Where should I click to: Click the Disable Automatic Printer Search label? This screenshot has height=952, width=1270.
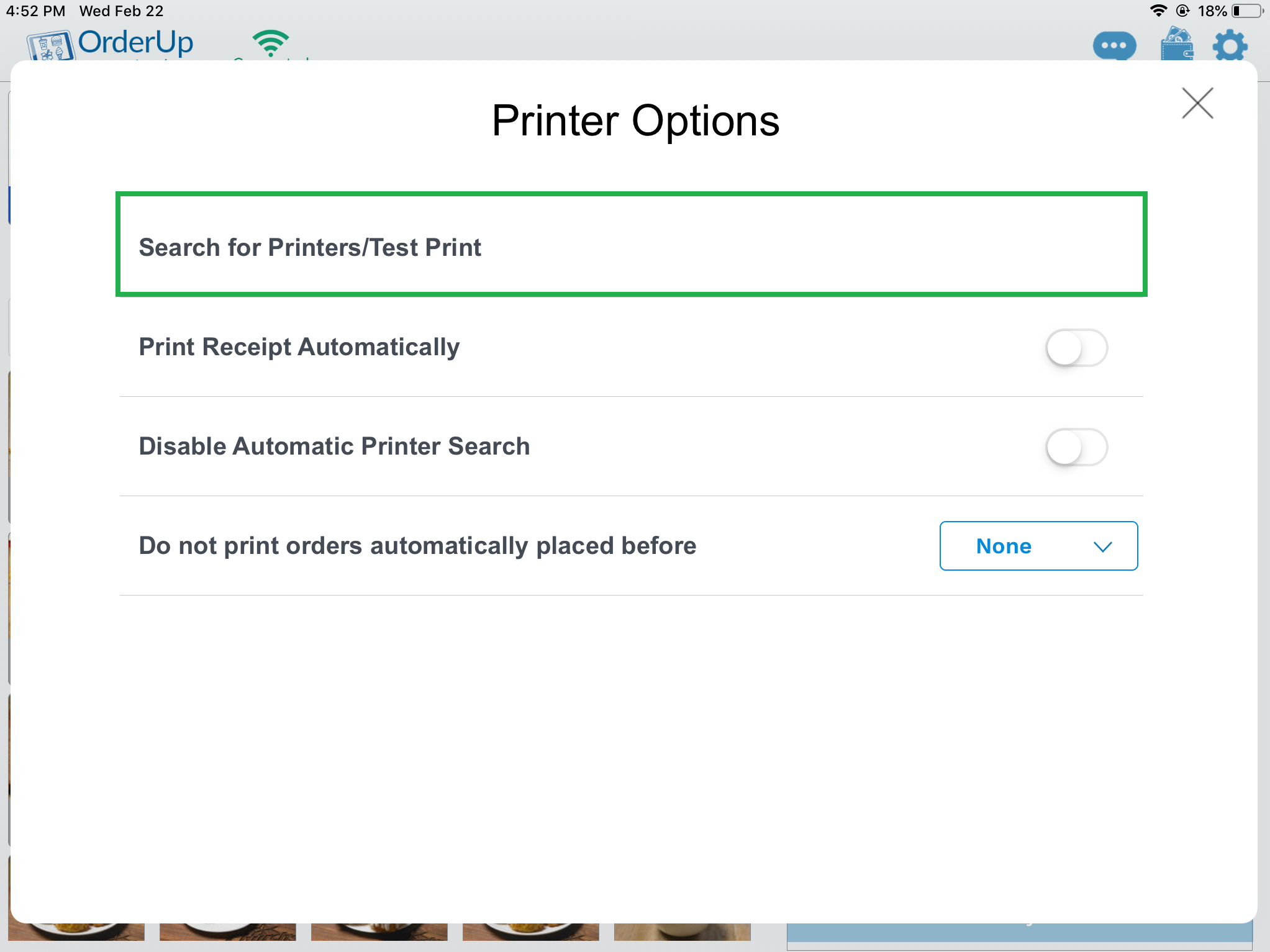click(x=334, y=447)
